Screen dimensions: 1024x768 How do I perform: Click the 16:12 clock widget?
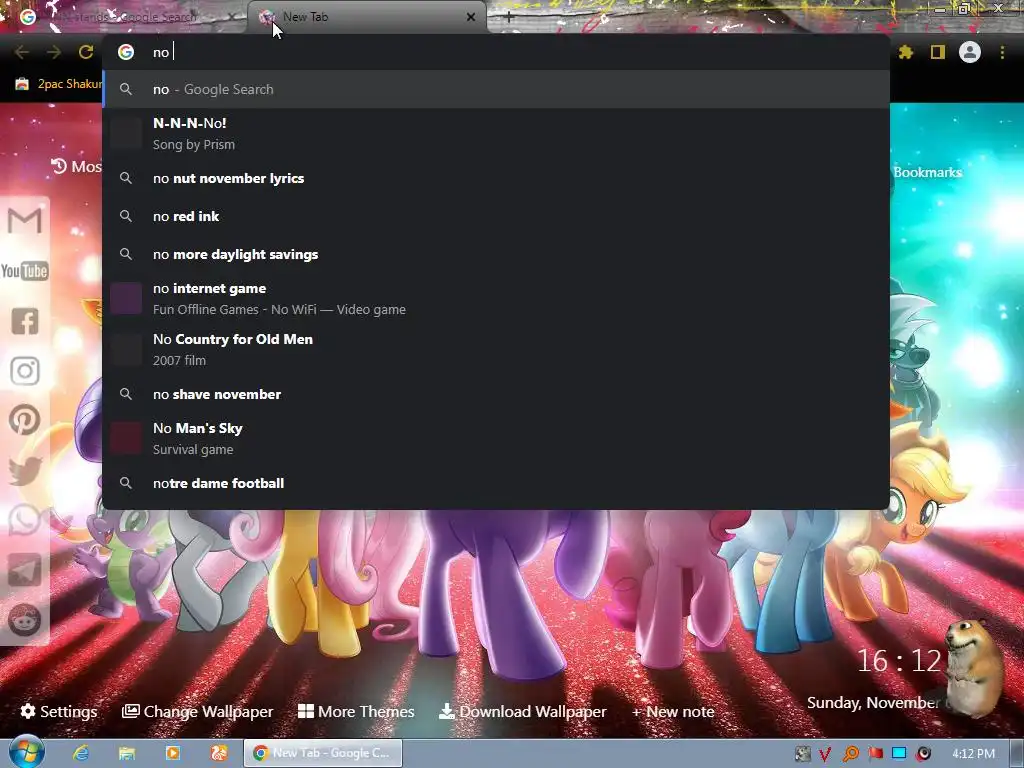click(x=899, y=661)
